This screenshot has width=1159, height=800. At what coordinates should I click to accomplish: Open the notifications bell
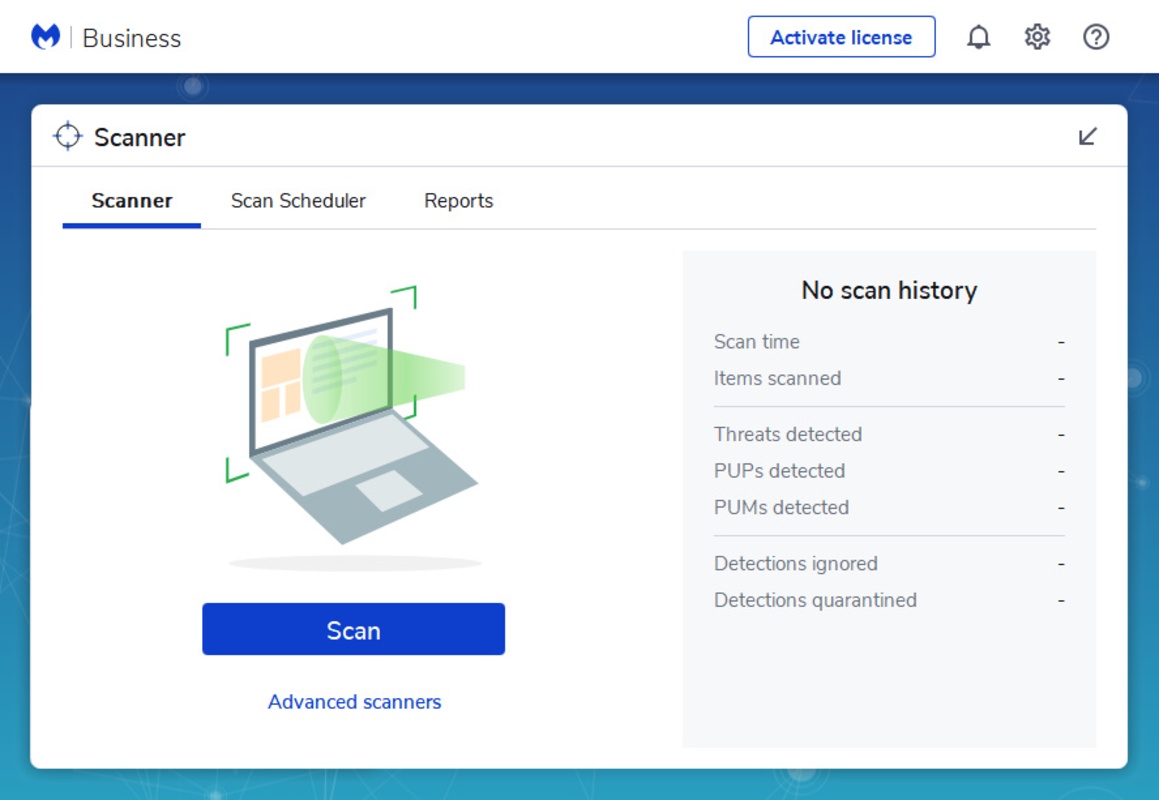978,37
